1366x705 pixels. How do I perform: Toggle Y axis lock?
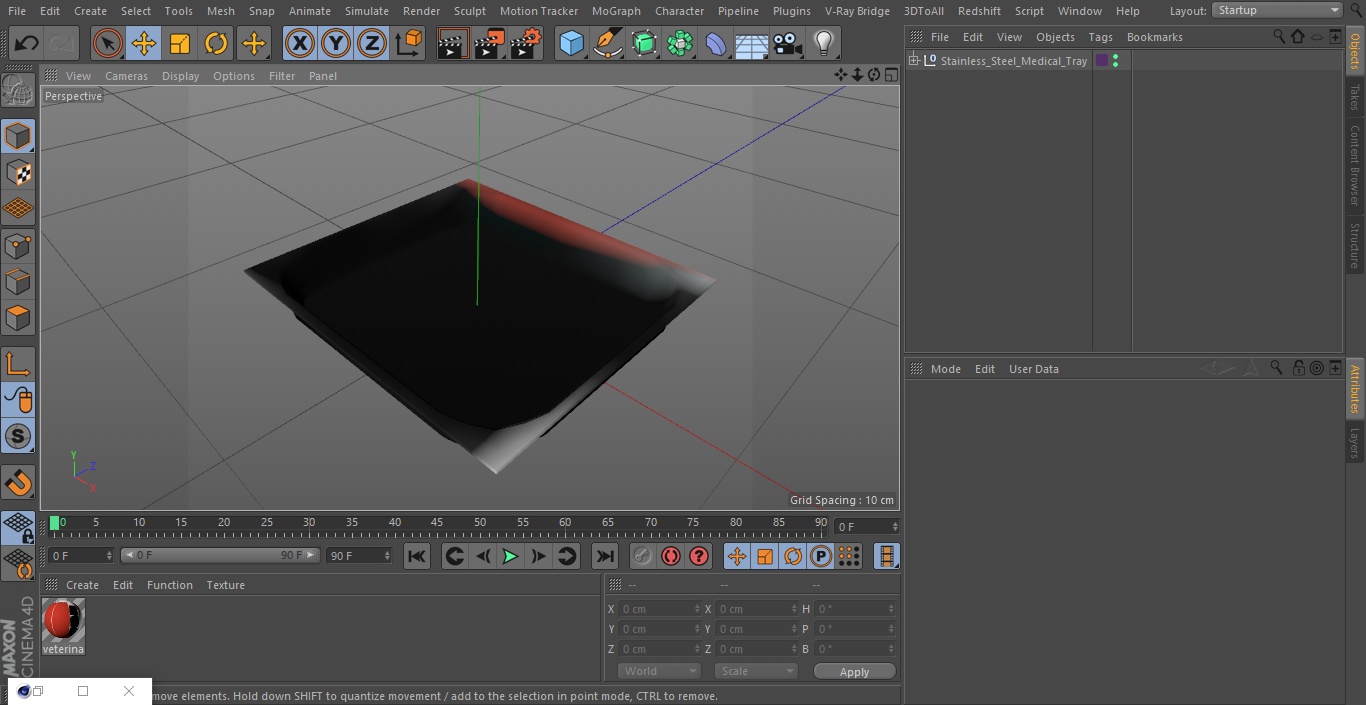(x=336, y=43)
